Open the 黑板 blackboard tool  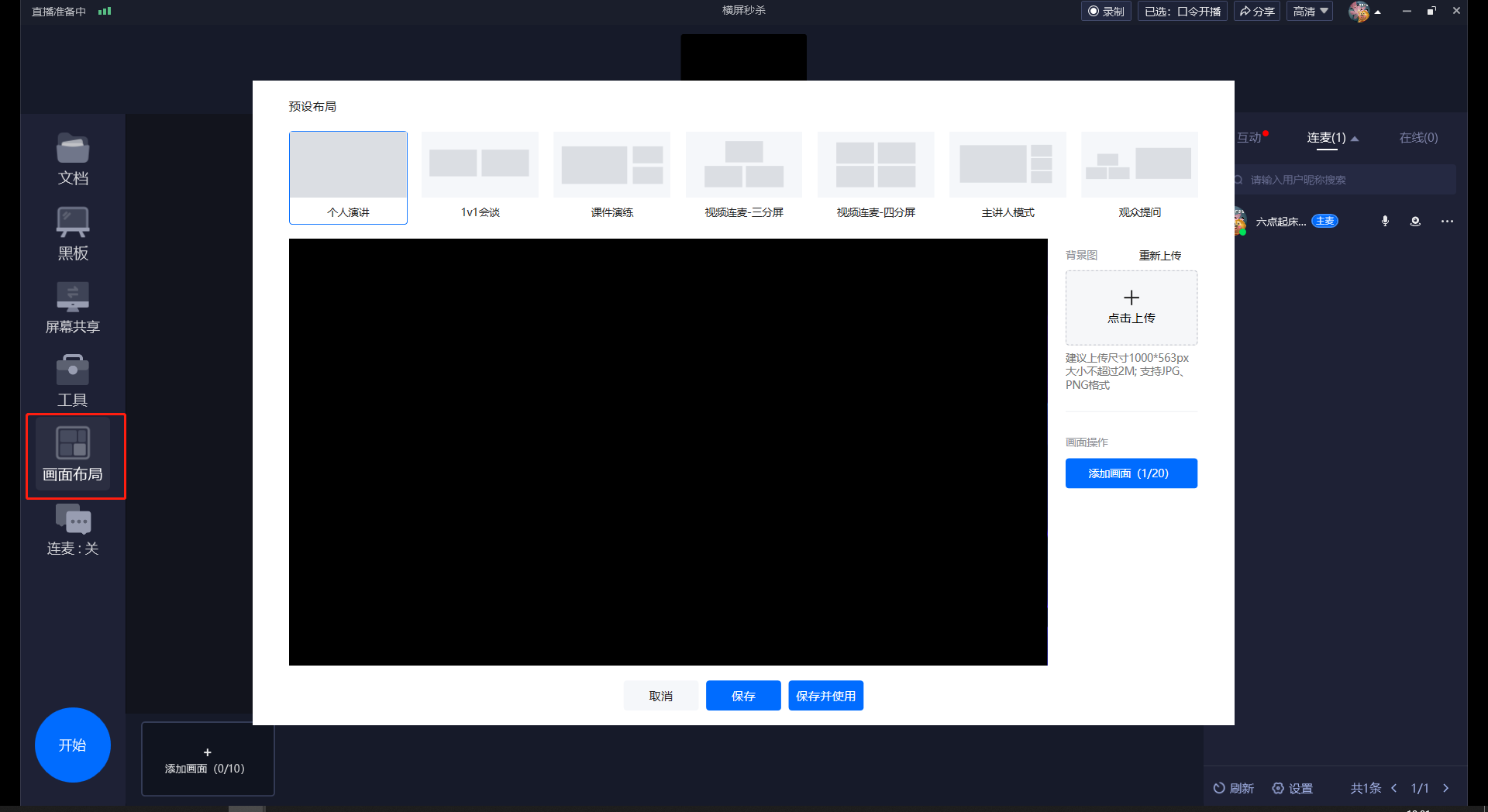73,234
